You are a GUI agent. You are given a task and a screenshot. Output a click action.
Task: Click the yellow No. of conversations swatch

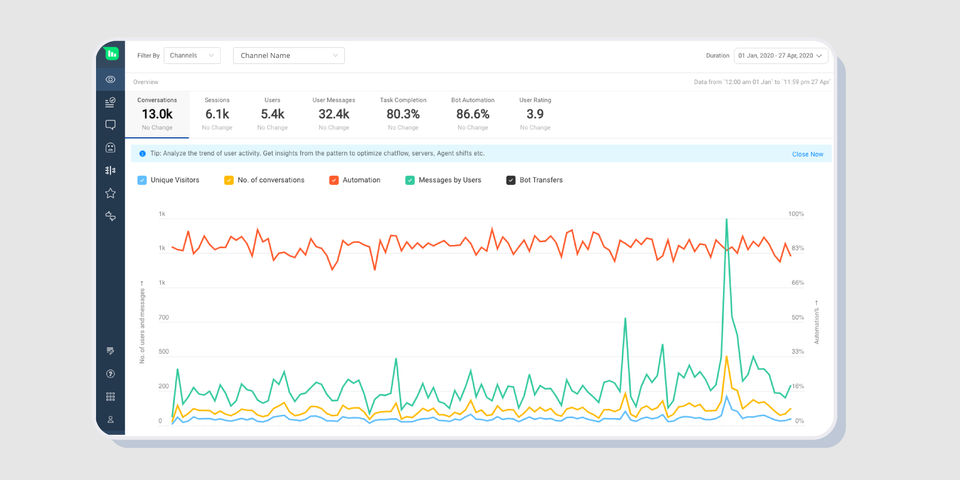pyautogui.click(x=229, y=180)
